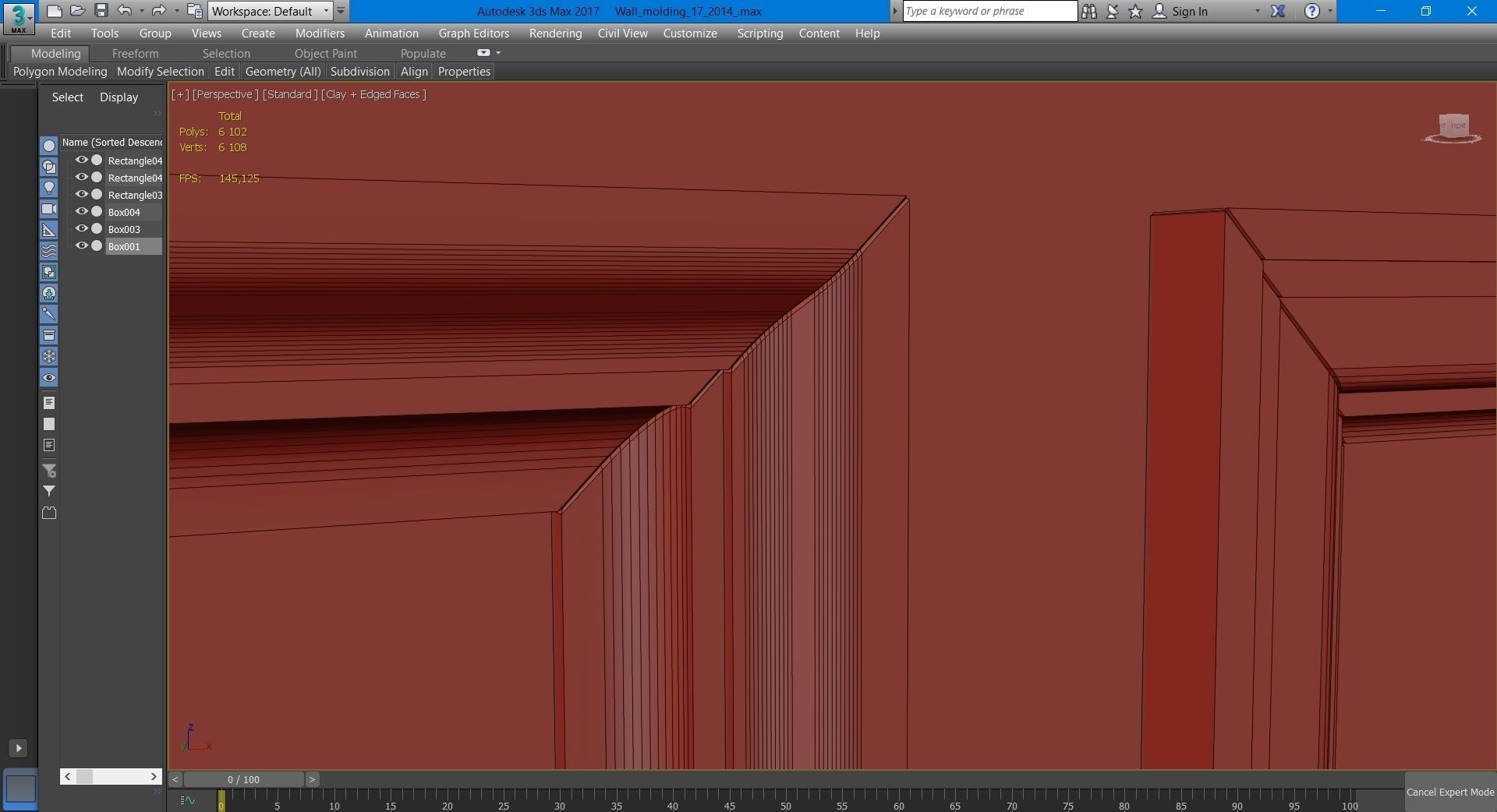Screen dimensions: 1497x812
Task: Save the file with the floppy disk icon
Action: 101,11
